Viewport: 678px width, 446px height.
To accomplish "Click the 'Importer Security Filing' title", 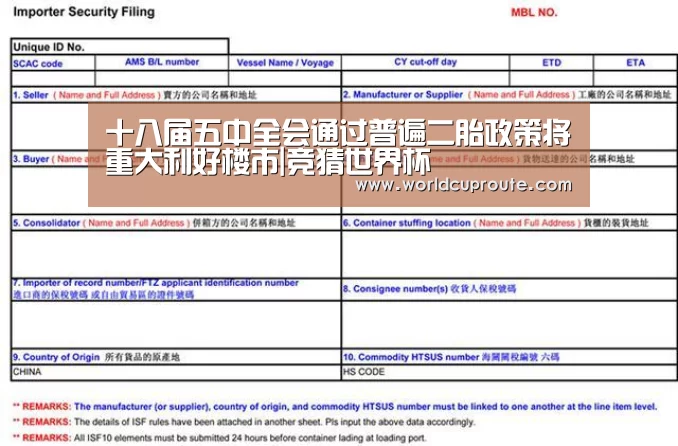I will click(x=84, y=12).
